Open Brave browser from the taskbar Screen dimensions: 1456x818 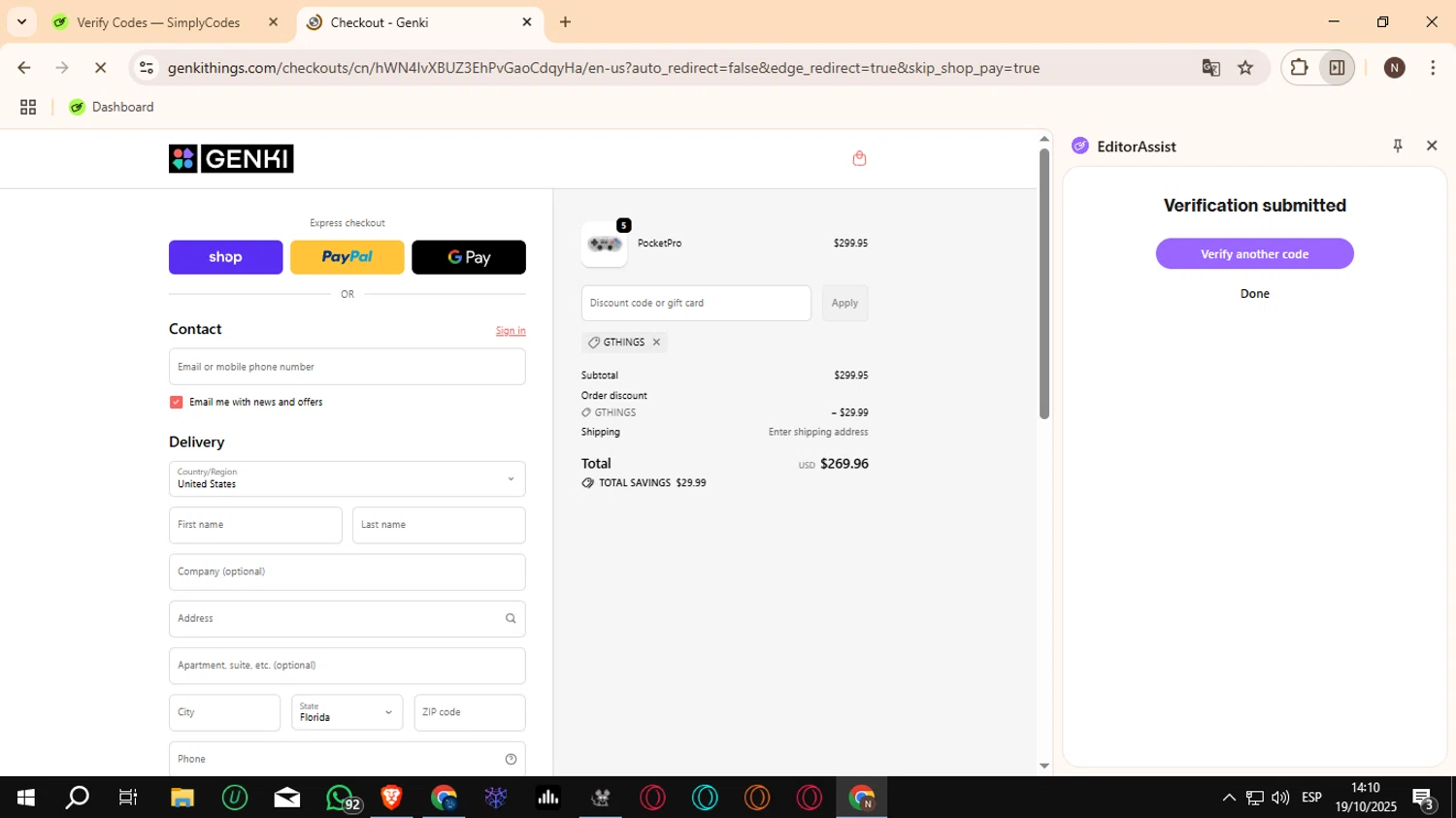point(391,798)
